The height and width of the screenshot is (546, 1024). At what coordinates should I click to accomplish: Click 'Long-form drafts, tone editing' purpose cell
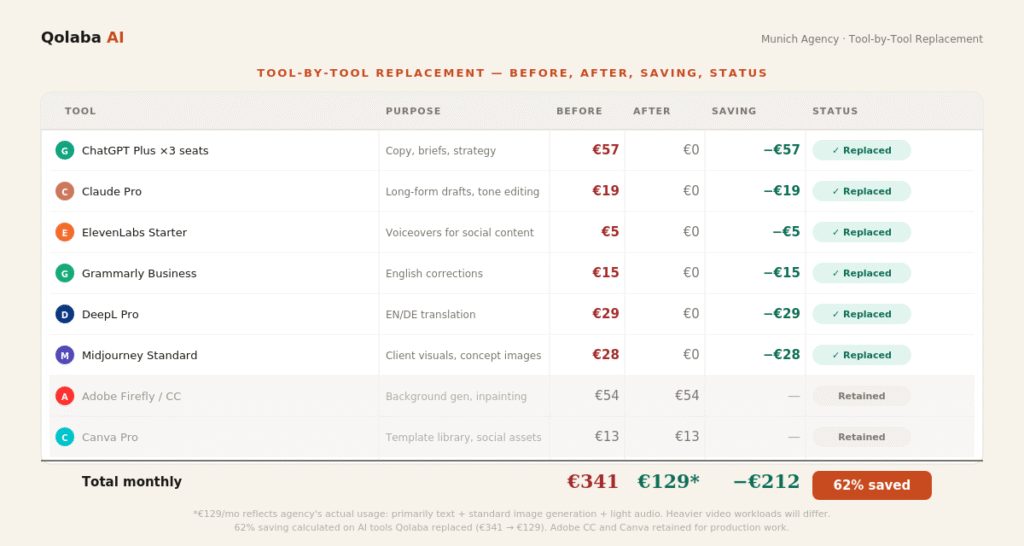point(462,191)
